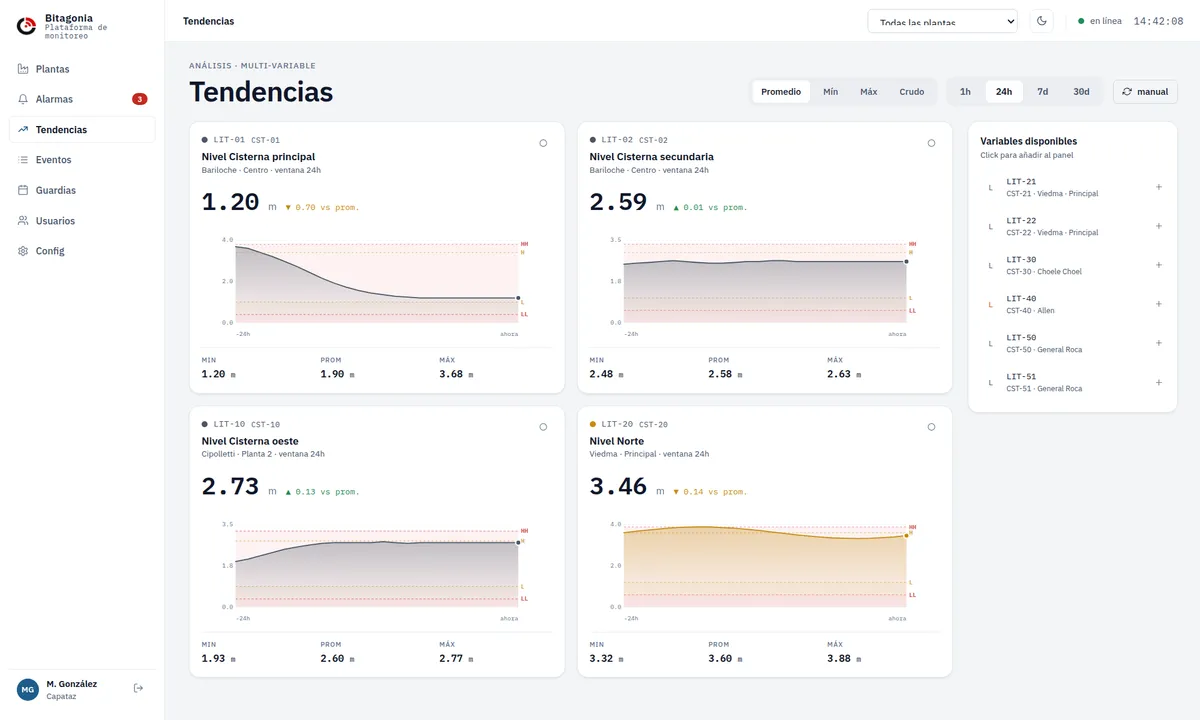Viewport: 1200px width, 720px height.
Task: Open Config in the sidebar
Action: tap(82, 251)
